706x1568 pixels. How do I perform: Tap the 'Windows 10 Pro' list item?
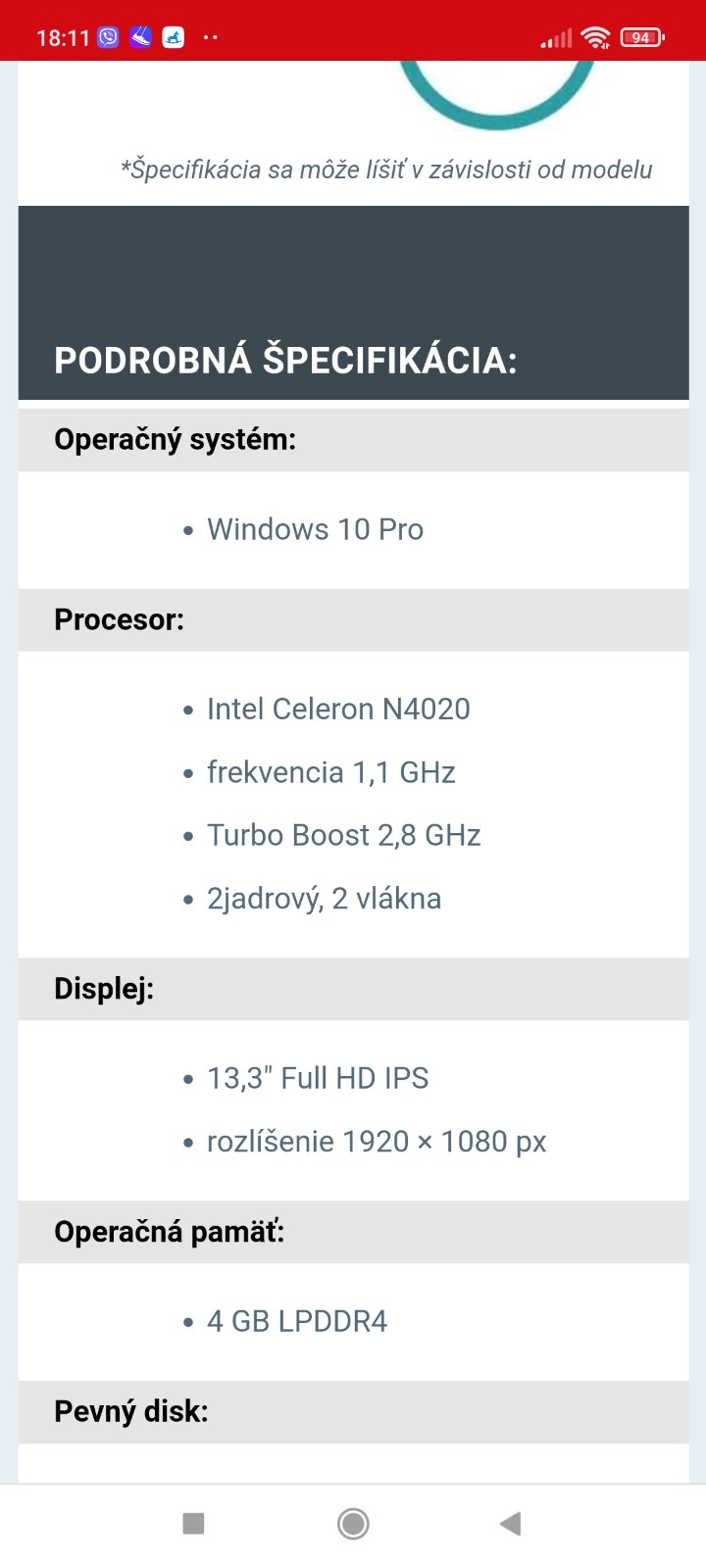click(x=315, y=529)
